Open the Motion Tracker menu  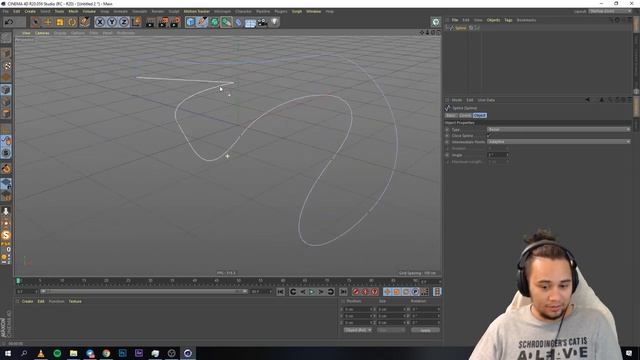(196, 11)
